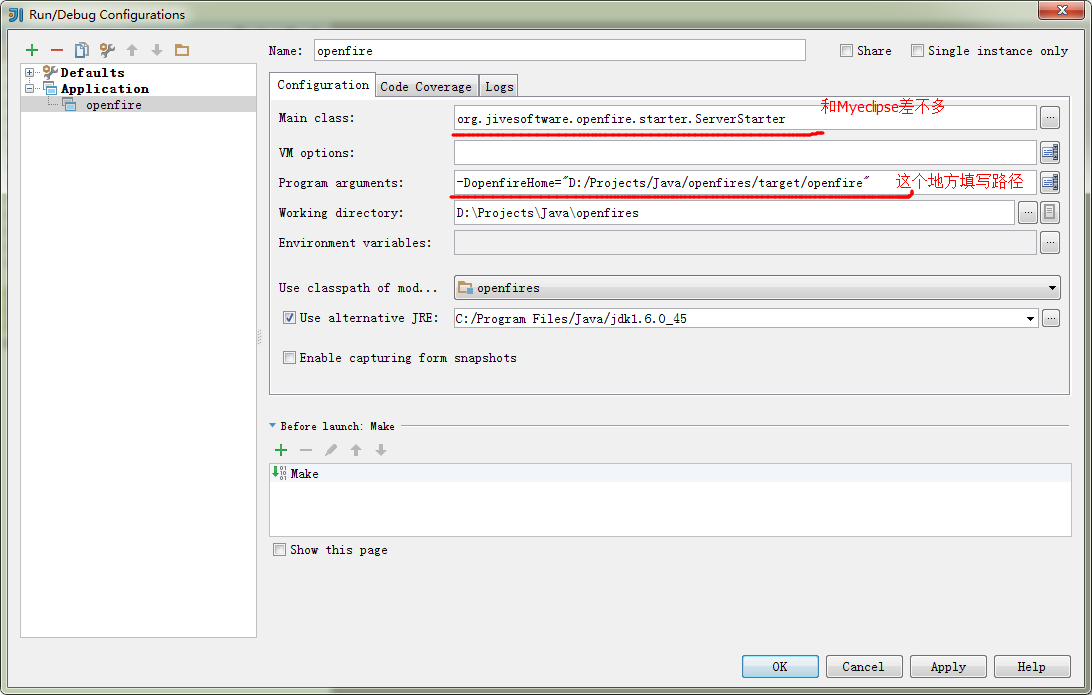This screenshot has height=695, width=1092.
Task: Open Help for run configurations
Action: pos(1031,666)
